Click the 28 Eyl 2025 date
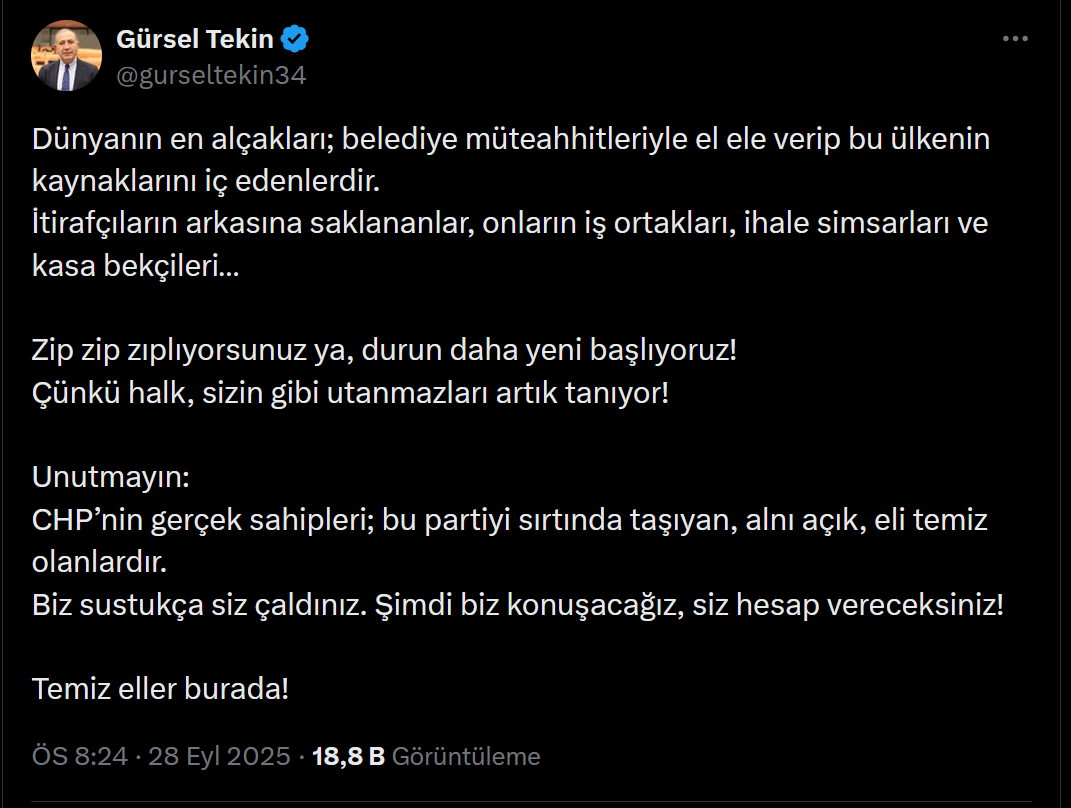 (219, 757)
